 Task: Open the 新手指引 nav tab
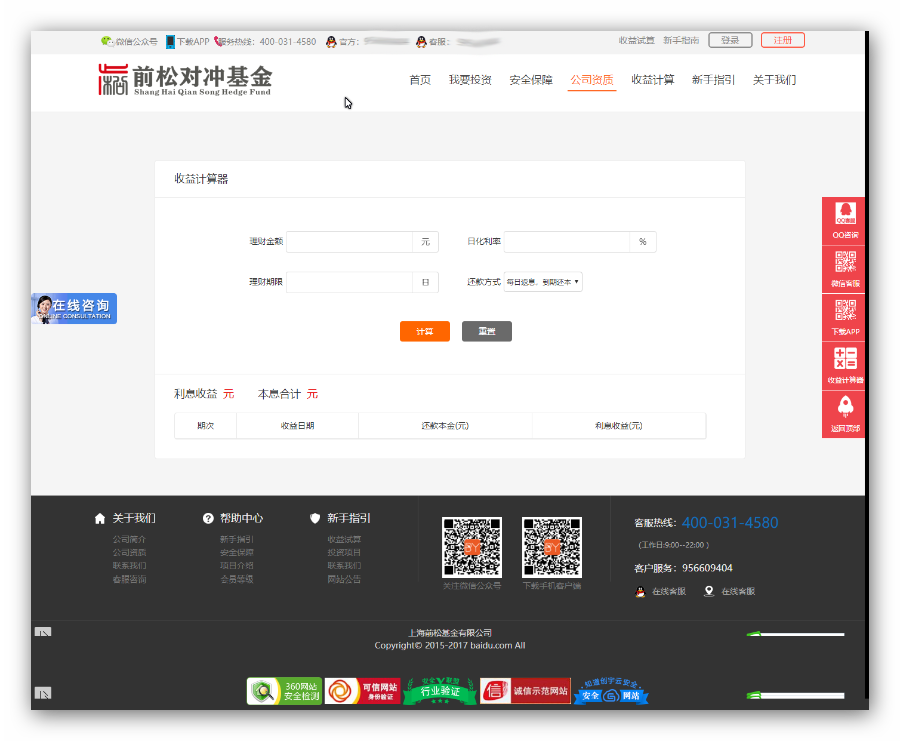pos(713,80)
